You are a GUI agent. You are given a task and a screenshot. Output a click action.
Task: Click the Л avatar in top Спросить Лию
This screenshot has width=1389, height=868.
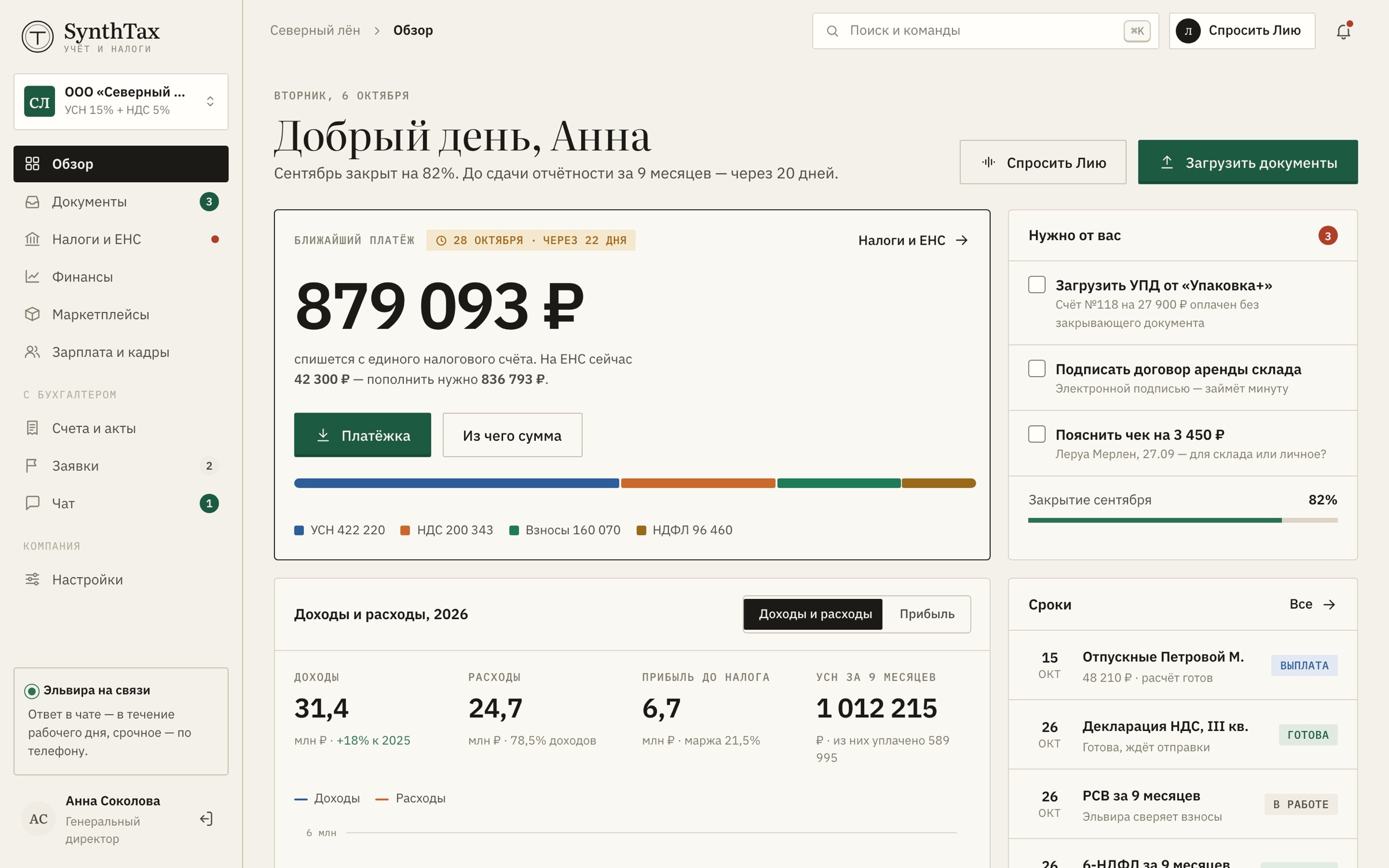pos(1188,31)
